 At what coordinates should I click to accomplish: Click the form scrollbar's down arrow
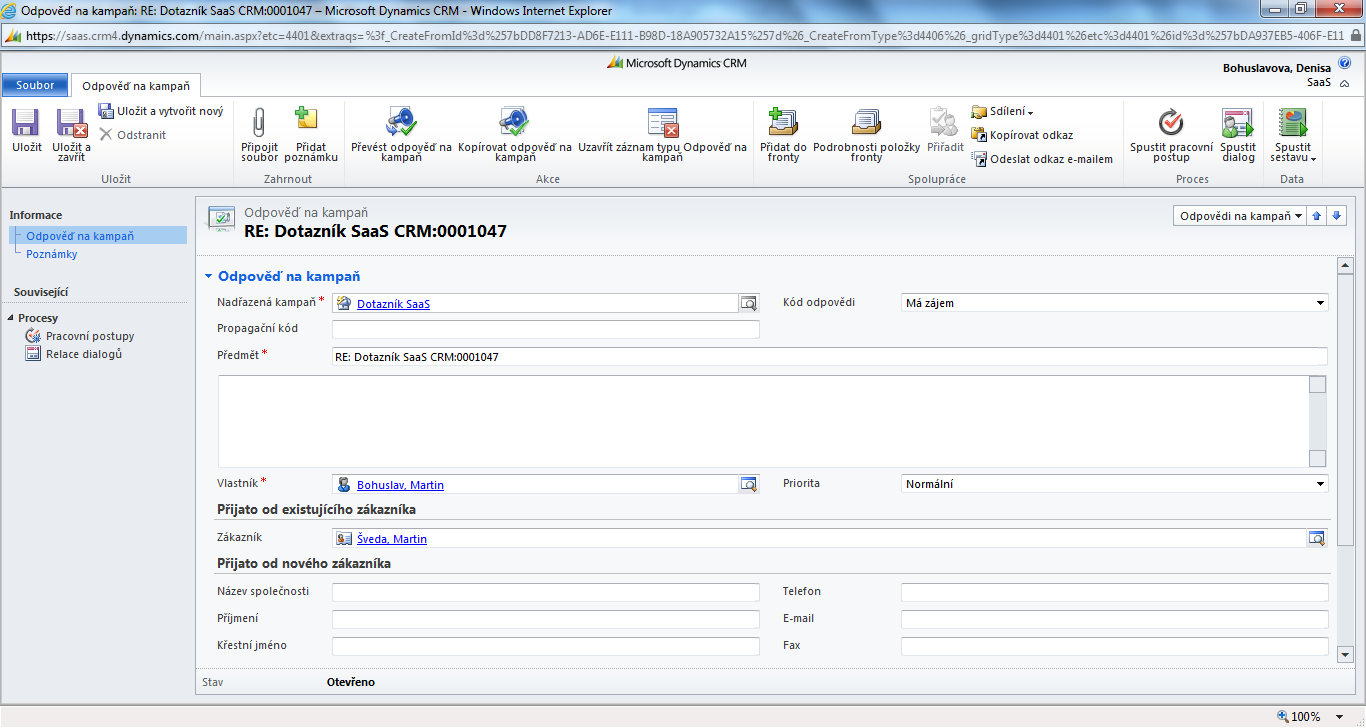coord(1345,653)
